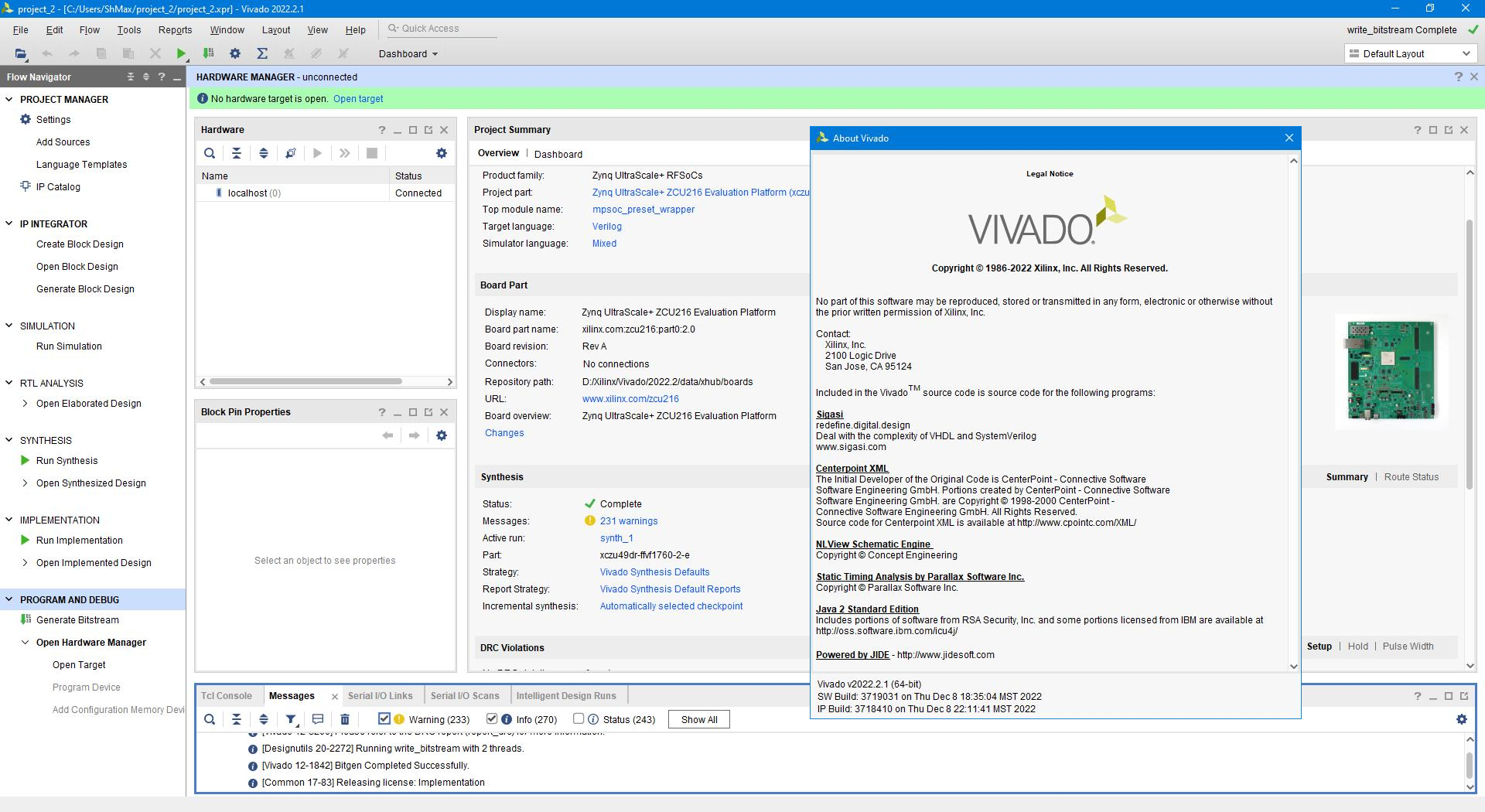Expand Open Implemented Design
The height and width of the screenshot is (812, 1485).
26,563
